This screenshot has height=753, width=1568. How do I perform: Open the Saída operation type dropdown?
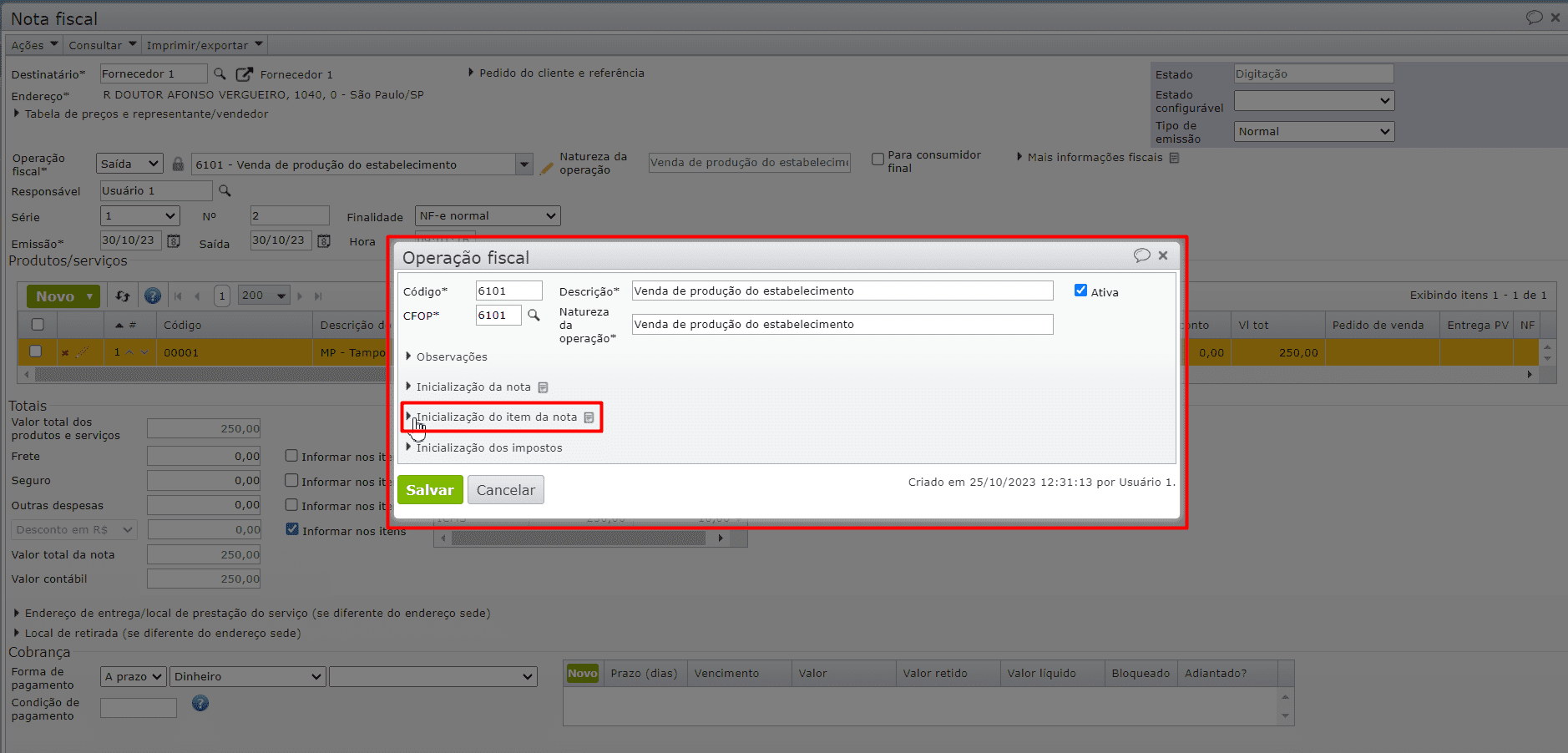(129, 164)
